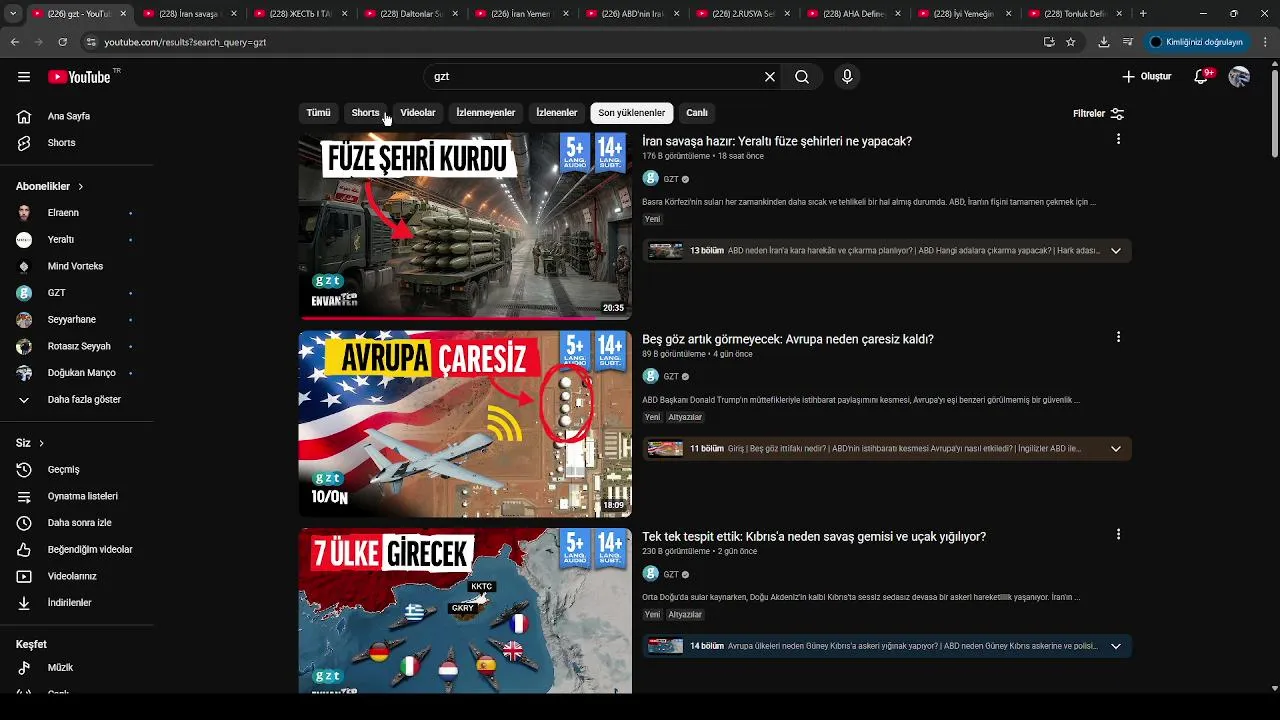Reload the page in browser

(x=62, y=42)
